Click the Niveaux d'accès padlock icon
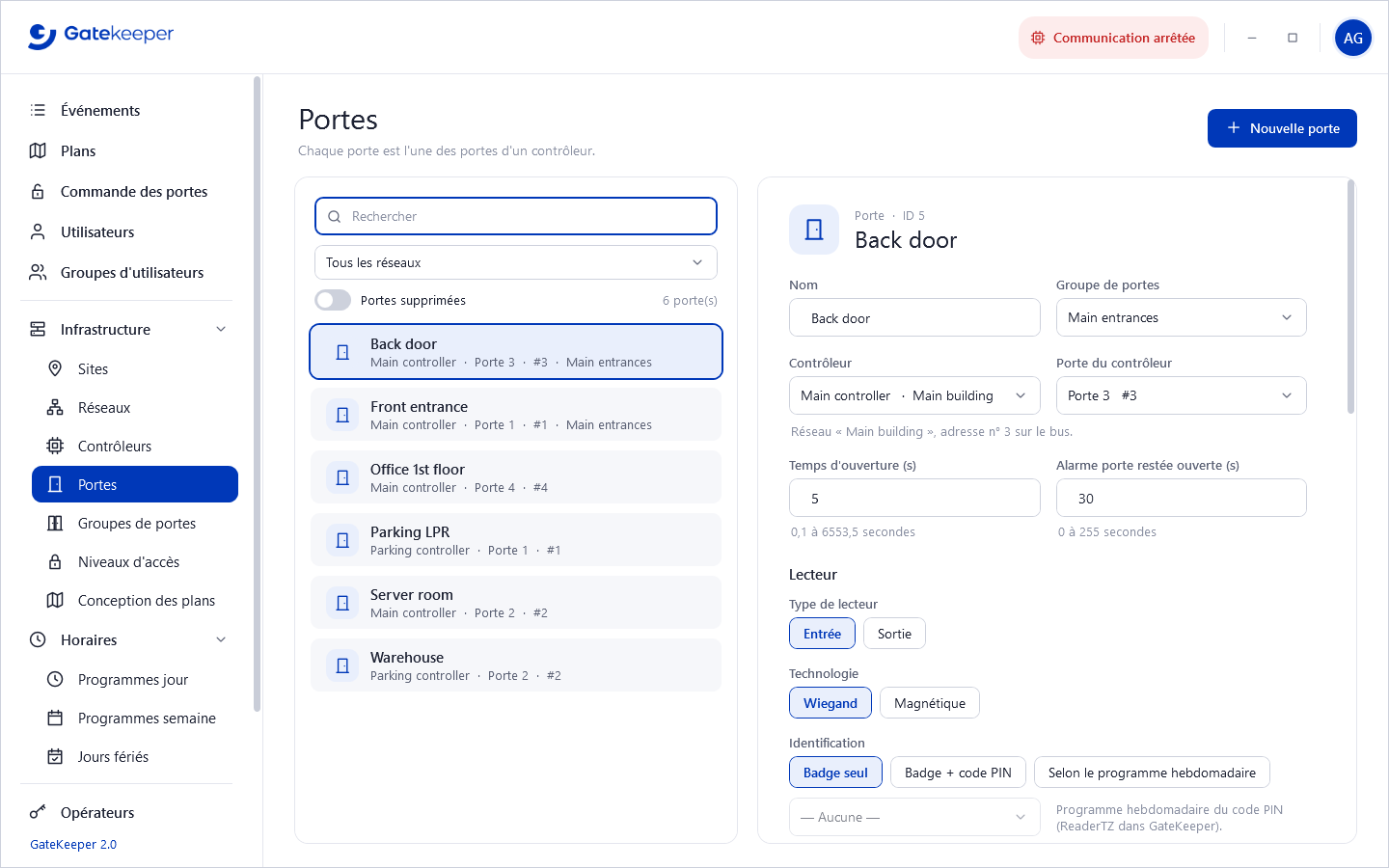Viewport: 1389px width, 868px height. tap(55, 561)
